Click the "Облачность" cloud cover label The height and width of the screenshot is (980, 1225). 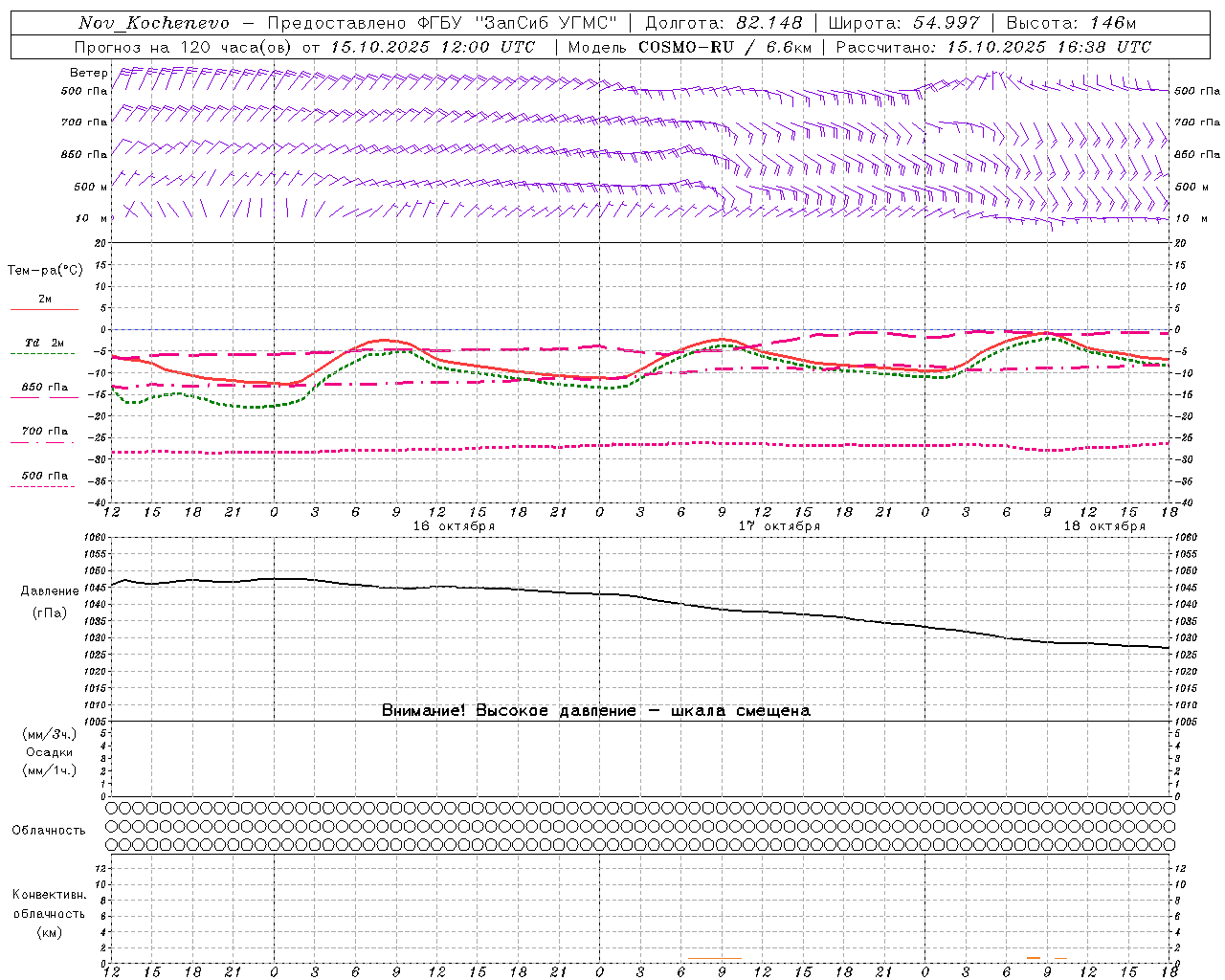(x=49, y=831)
